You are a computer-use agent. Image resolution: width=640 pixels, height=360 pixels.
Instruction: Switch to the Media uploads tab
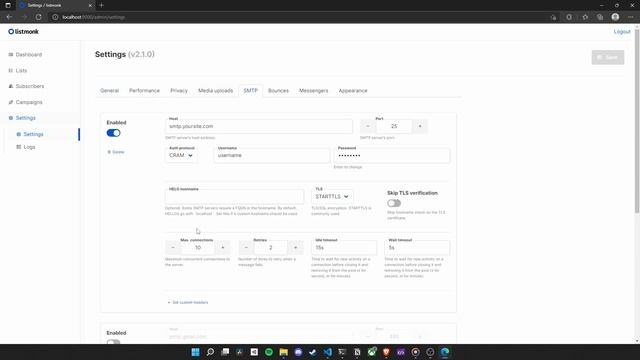(x=216, y=91)
